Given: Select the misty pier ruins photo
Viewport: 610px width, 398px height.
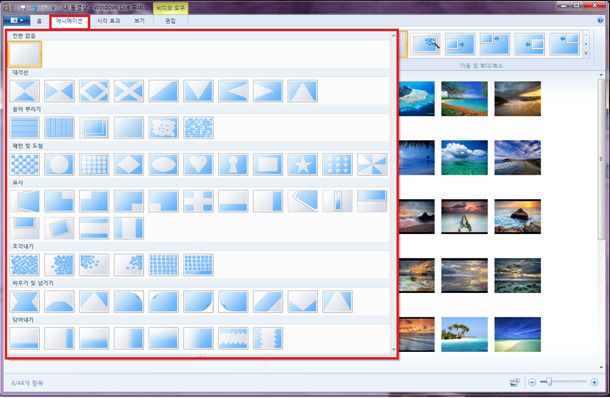Looking at the screenshot, I should coord(464,217).
